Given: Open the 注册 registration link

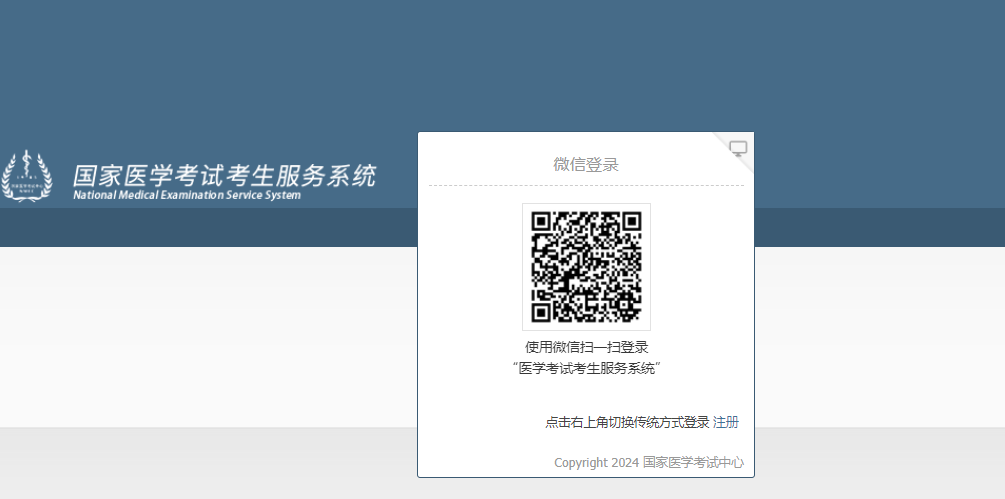Looking at the screenshot, I should [726, 422].
